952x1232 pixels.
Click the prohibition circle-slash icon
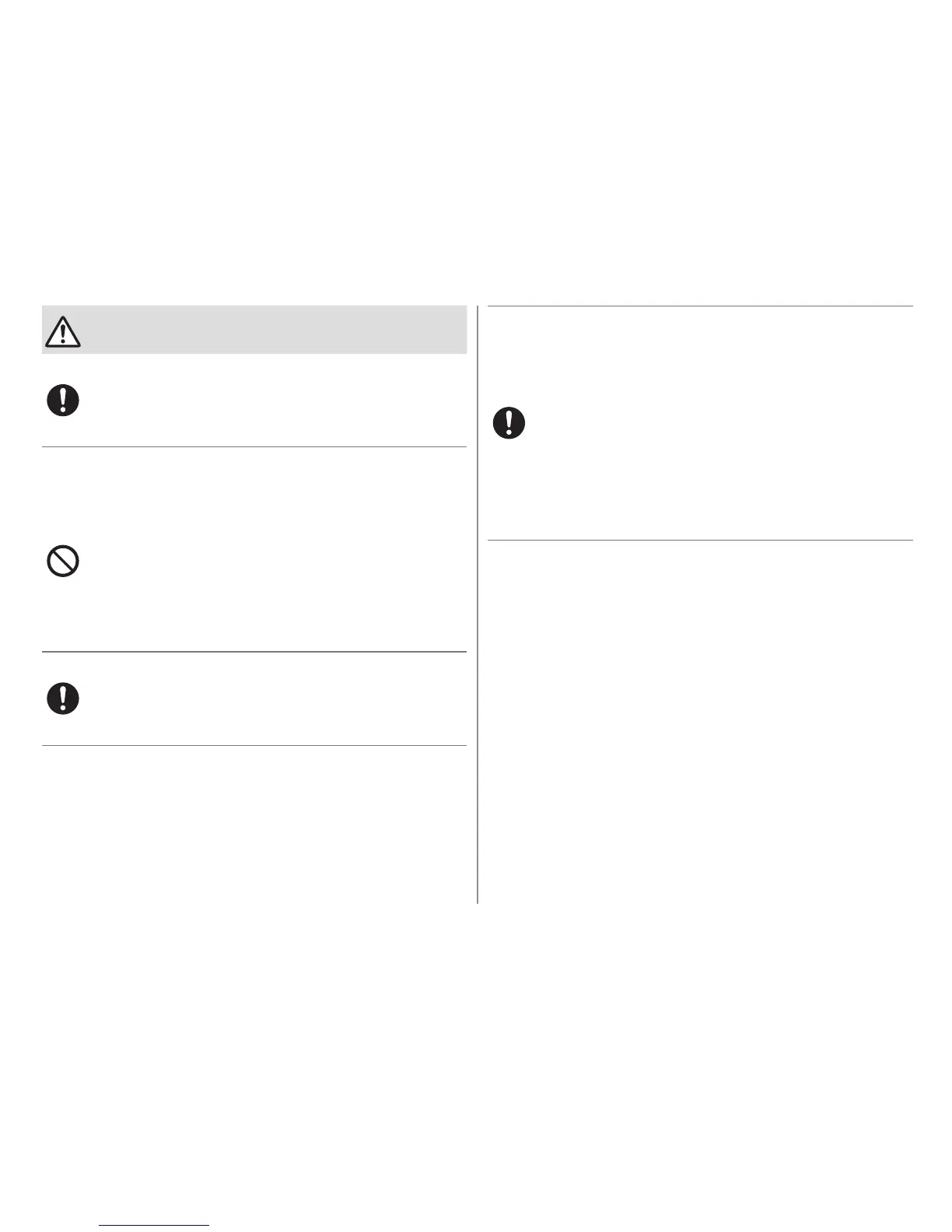tap(63, 562)
